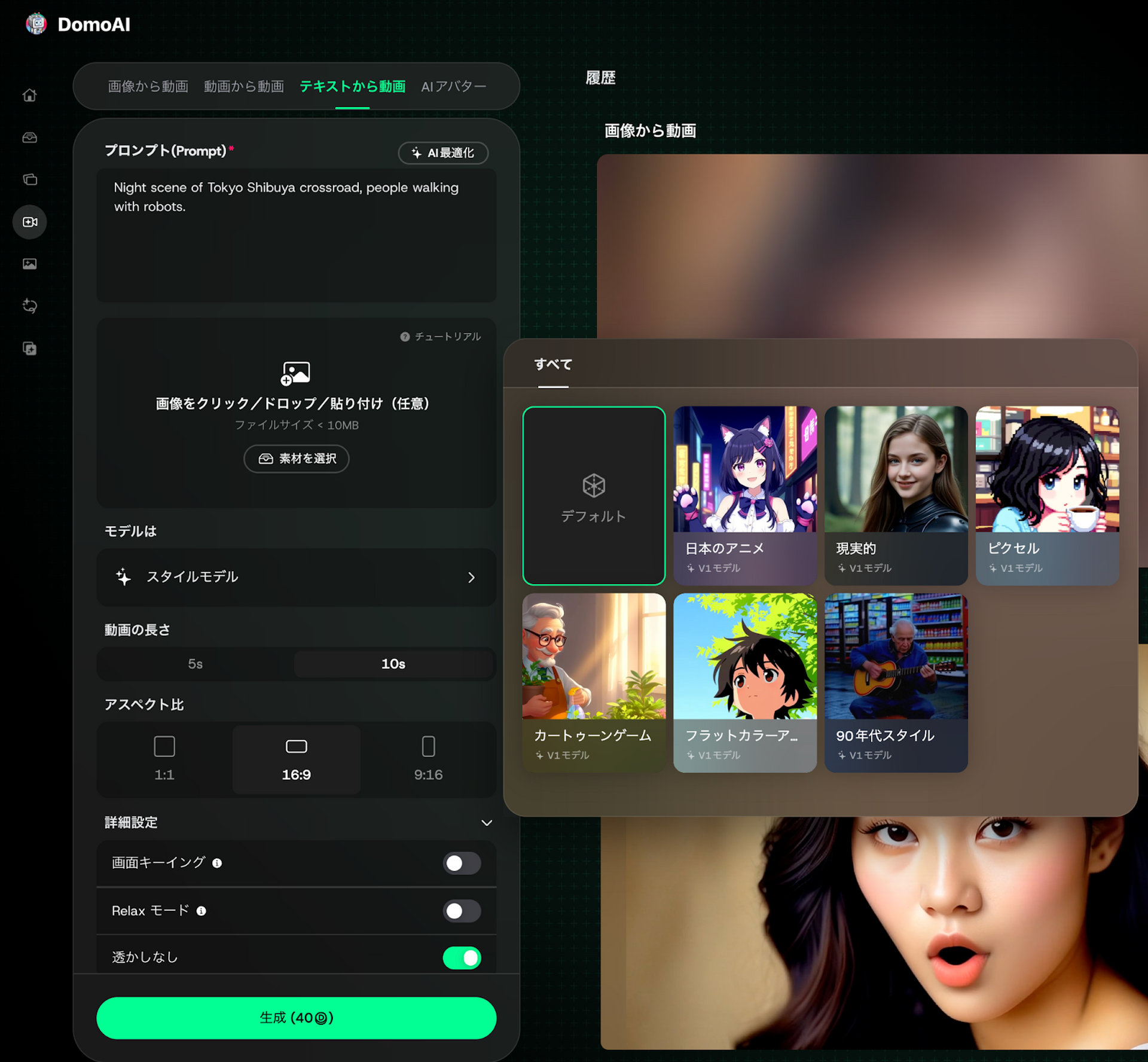Click the video generation camera sidebar icon
The width and height of the screenshot is (1148, 1062).
click(x=30, y=222)
